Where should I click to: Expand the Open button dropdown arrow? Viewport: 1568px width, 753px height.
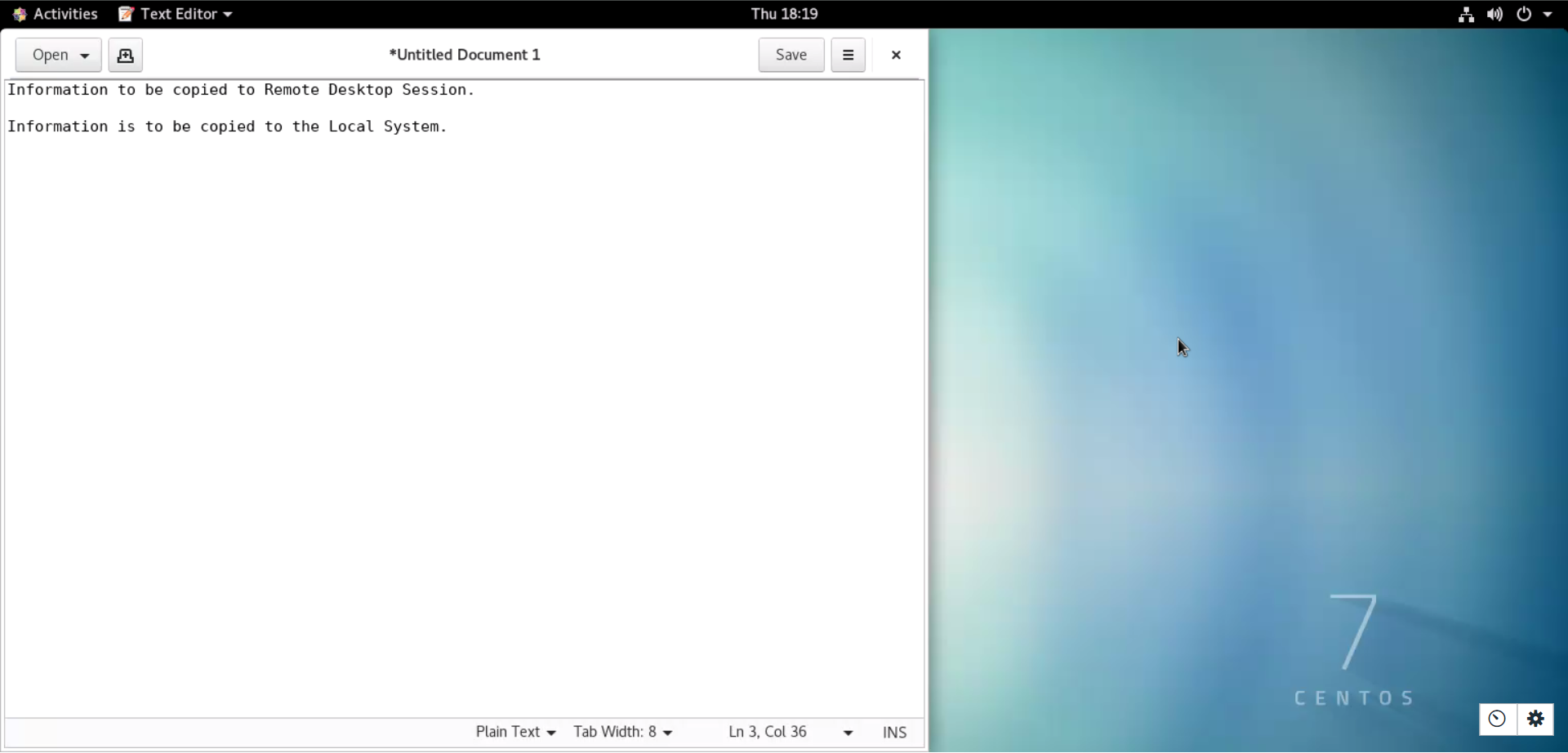tap(85, 56)
